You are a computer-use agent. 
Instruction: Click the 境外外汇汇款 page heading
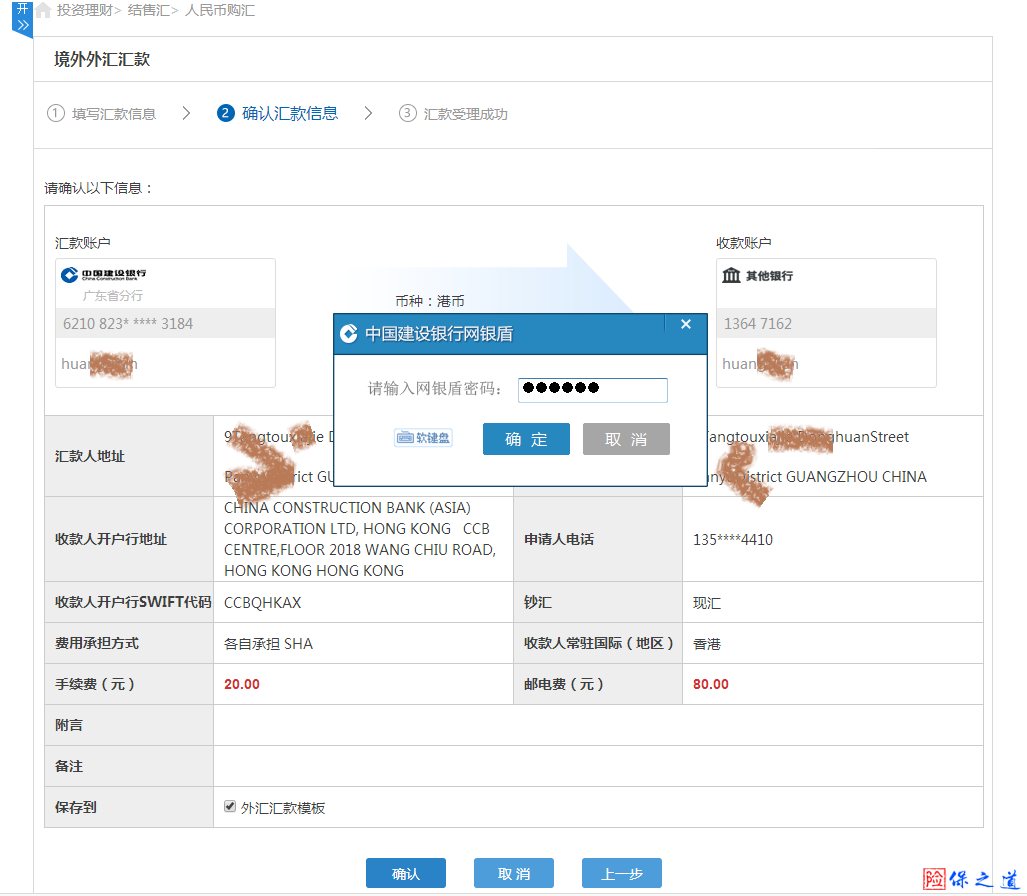102,60
